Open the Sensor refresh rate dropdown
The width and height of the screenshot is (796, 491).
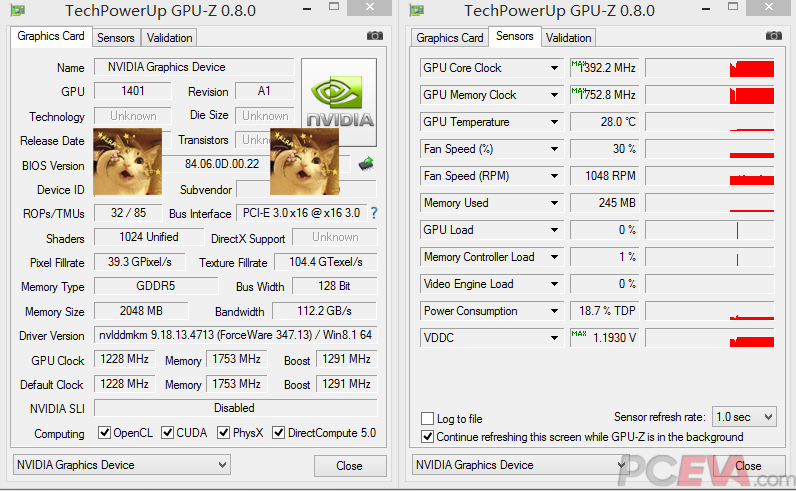pos(745,416)
